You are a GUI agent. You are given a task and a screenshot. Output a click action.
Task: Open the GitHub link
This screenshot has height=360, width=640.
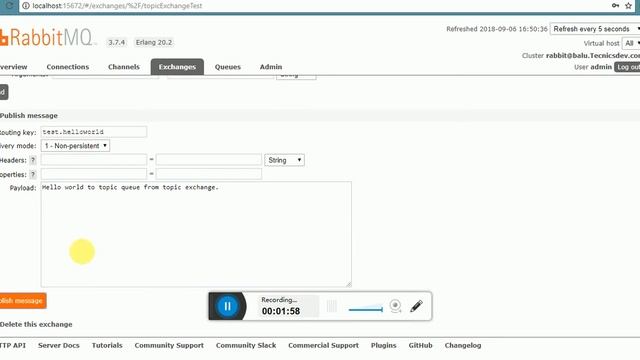[x=420, y=345]
